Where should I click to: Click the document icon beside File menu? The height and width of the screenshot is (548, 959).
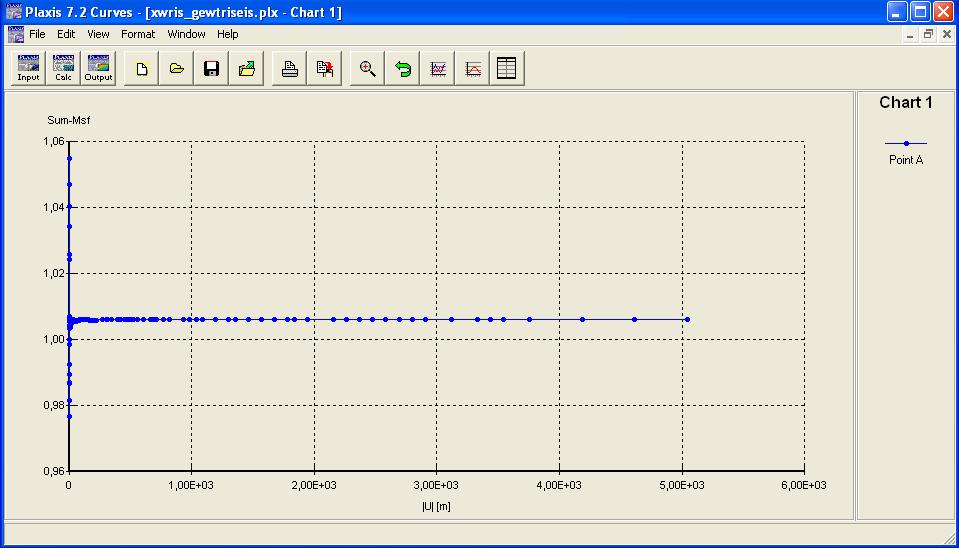tap(14, 34)
